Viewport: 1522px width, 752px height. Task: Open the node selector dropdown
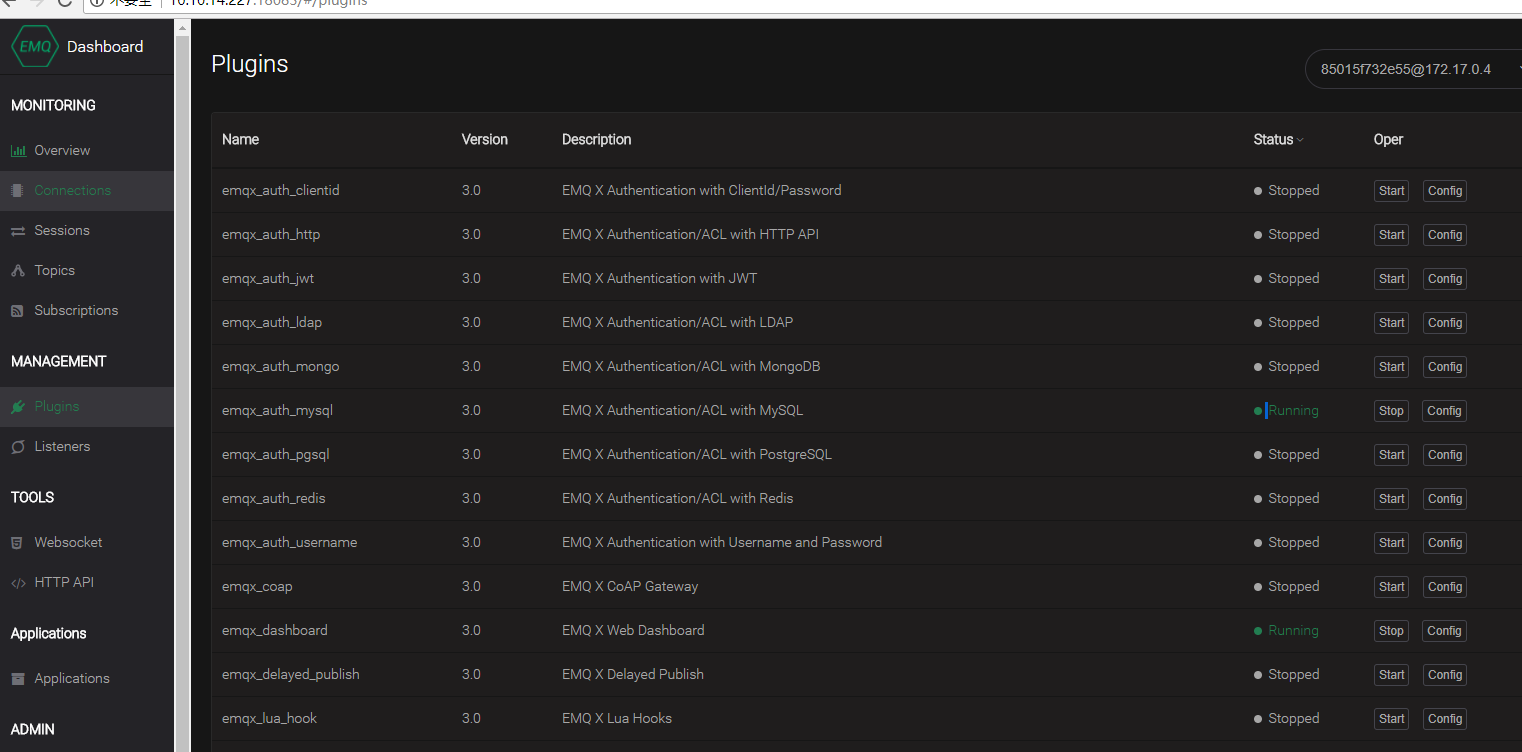pyautogui.click(x=1413, y=69)
